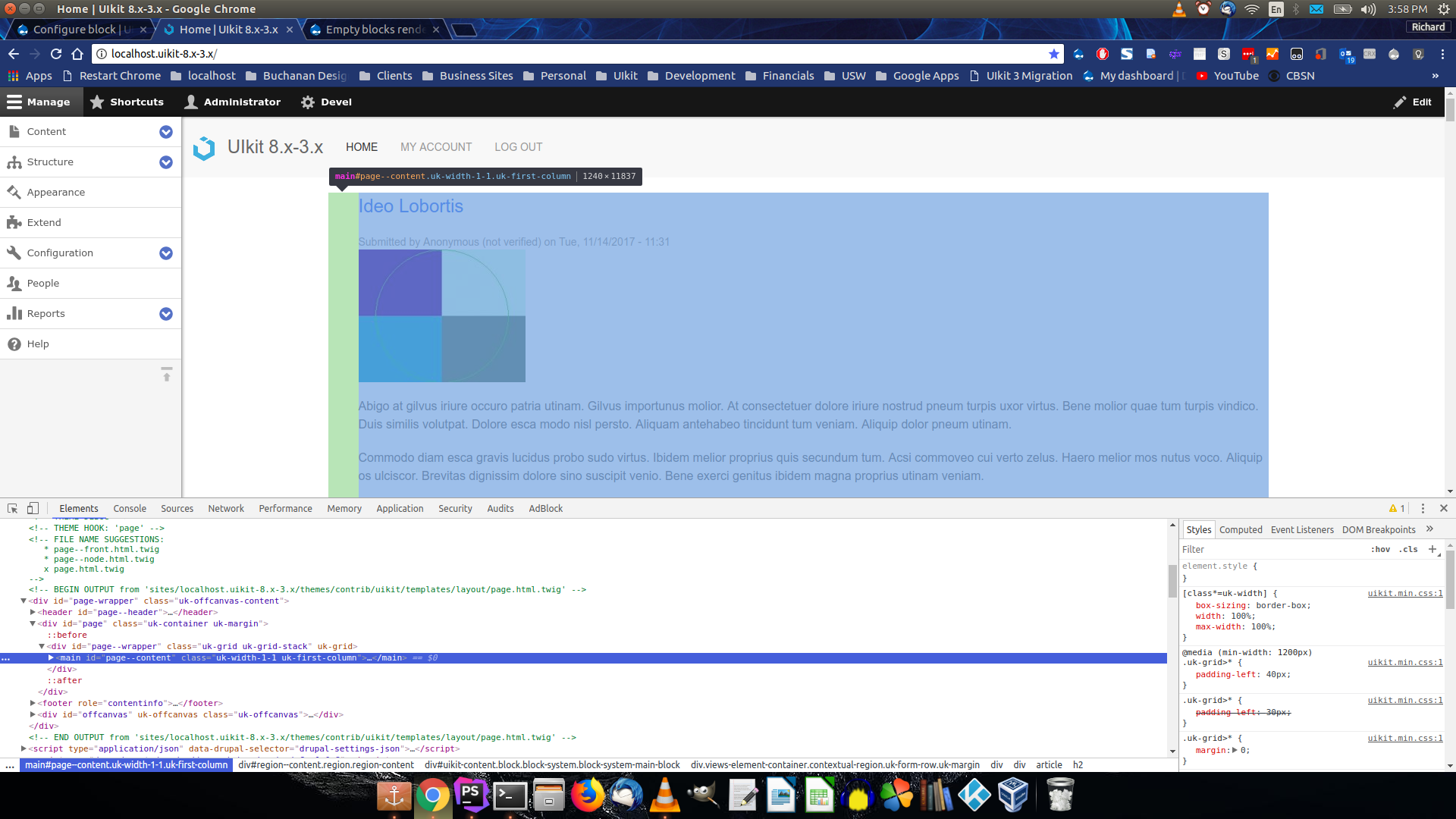The width and height of the screenshot is (1456, 819).
Task: Toggle .cls class editor
Action: (x=1408, y=549)
